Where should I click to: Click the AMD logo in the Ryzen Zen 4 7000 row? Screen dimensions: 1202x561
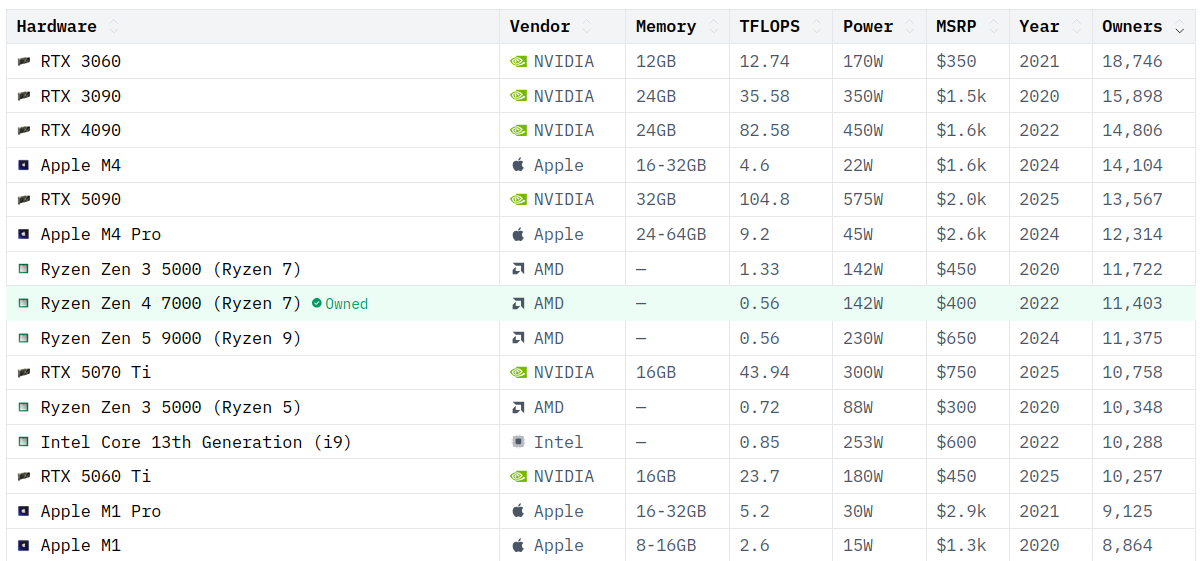518,304
